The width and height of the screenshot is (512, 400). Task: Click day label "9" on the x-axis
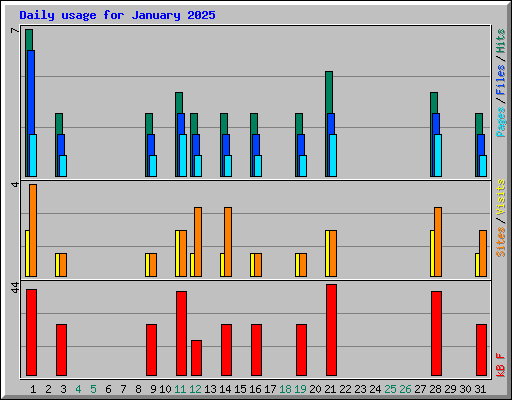[153, 389]
